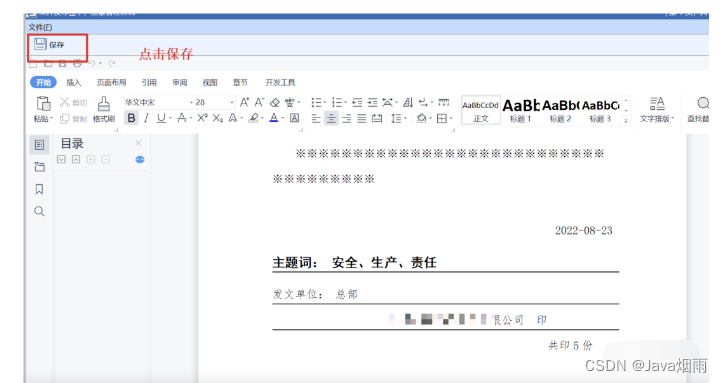Image resolution: width=723 pixels, height=383 pixels.
Task: Apply the 正文 style
Action: coord(480,111)
